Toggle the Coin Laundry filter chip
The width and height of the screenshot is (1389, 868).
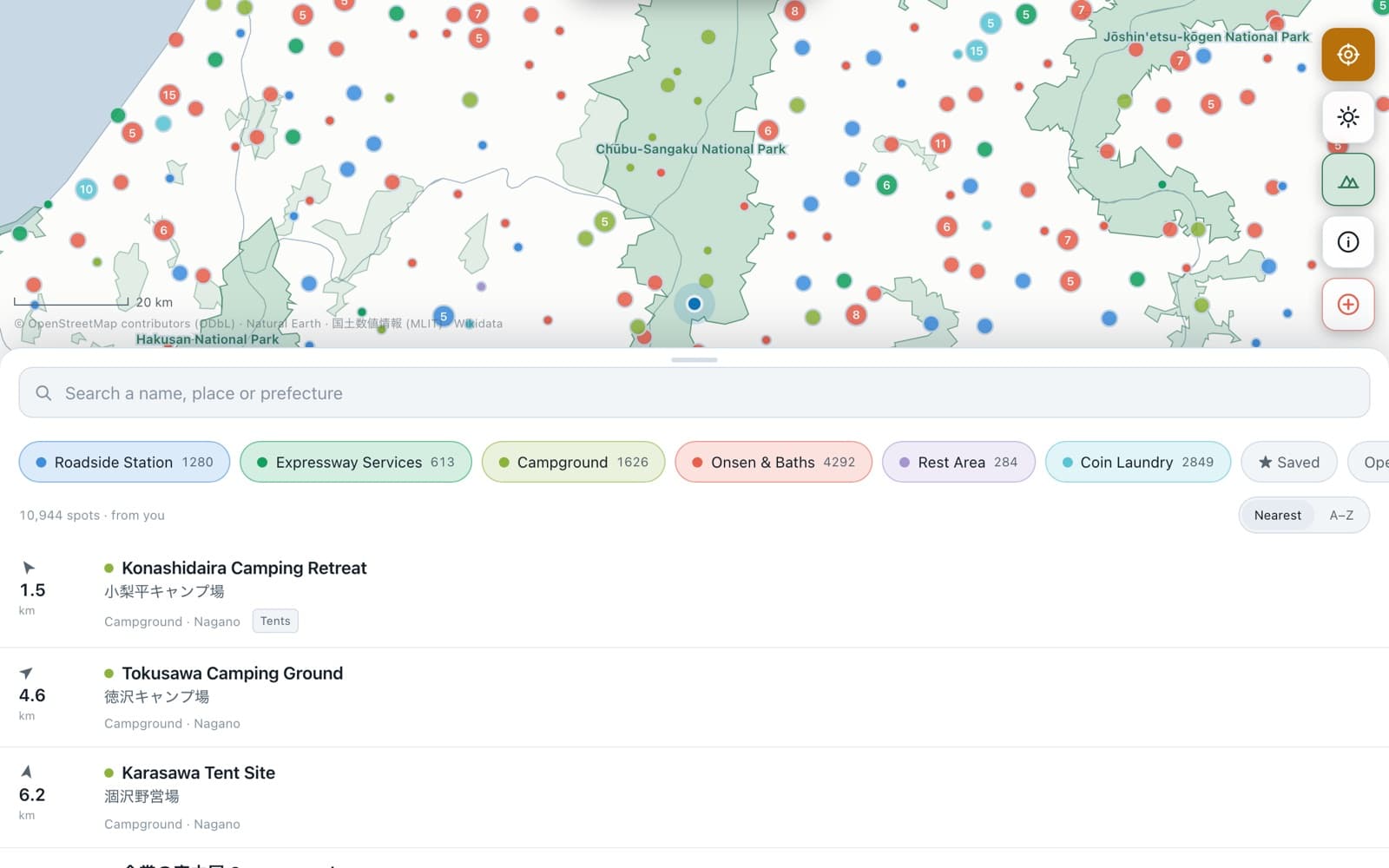click(1137, 462)
